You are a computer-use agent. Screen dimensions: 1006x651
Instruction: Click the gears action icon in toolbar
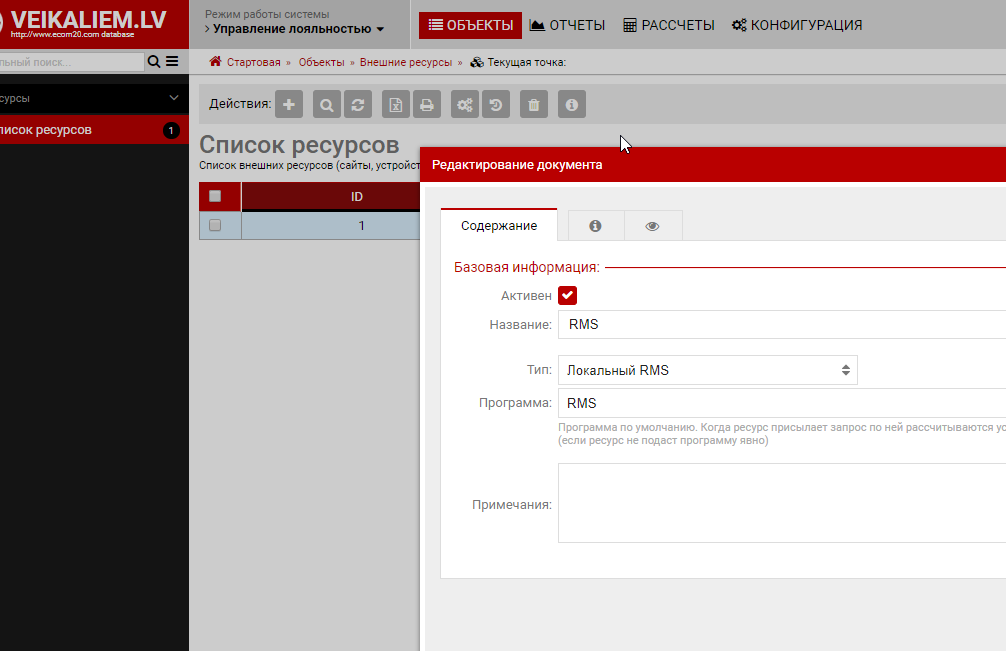coord(465,104)
